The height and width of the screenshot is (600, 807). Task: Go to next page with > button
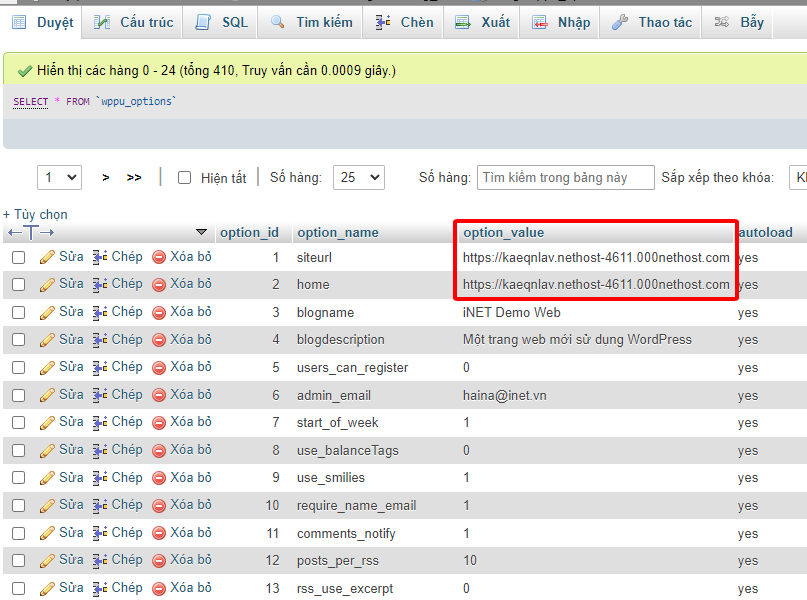(106, 178)
